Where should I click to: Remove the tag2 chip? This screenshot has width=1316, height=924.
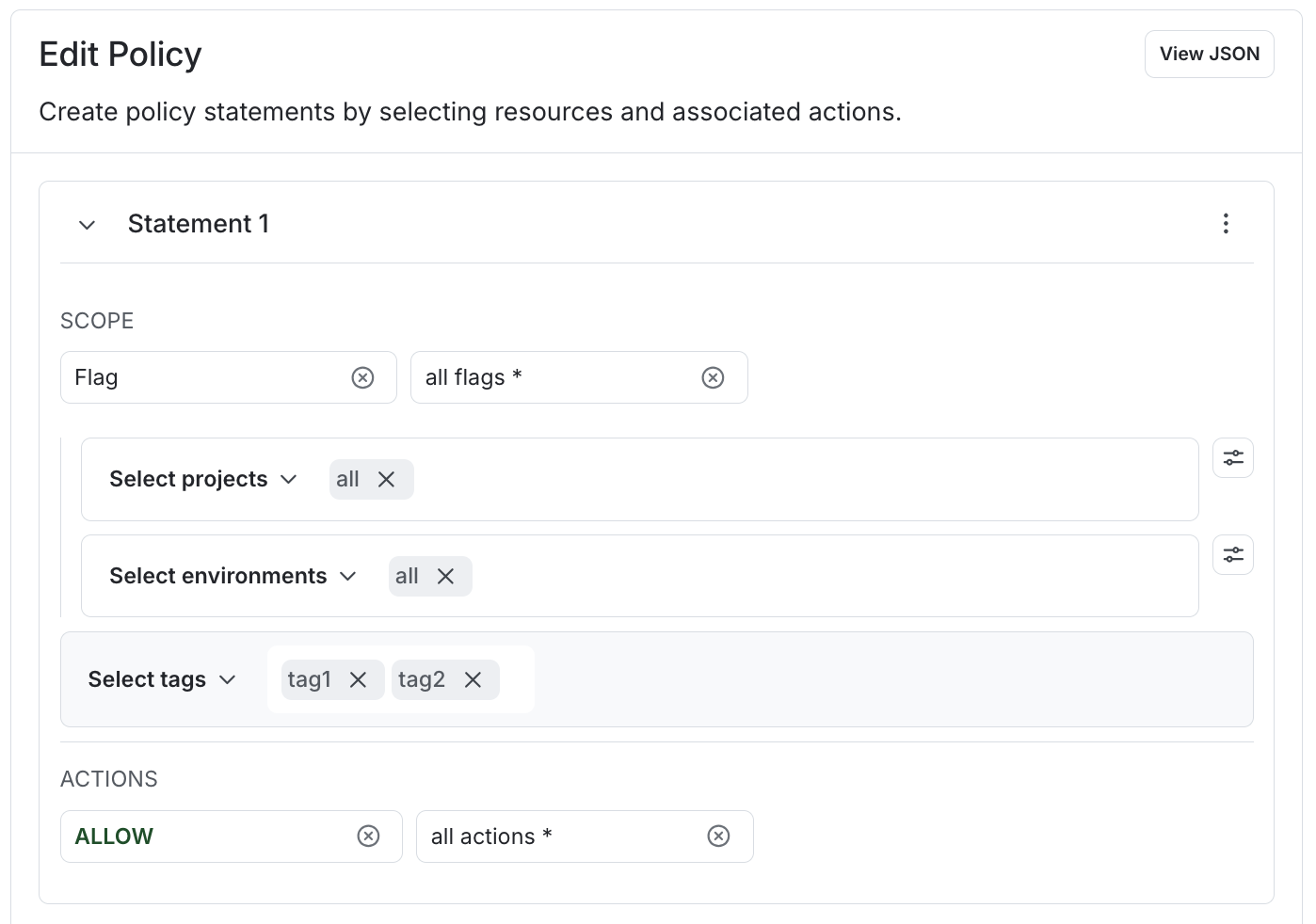[473, 680]
